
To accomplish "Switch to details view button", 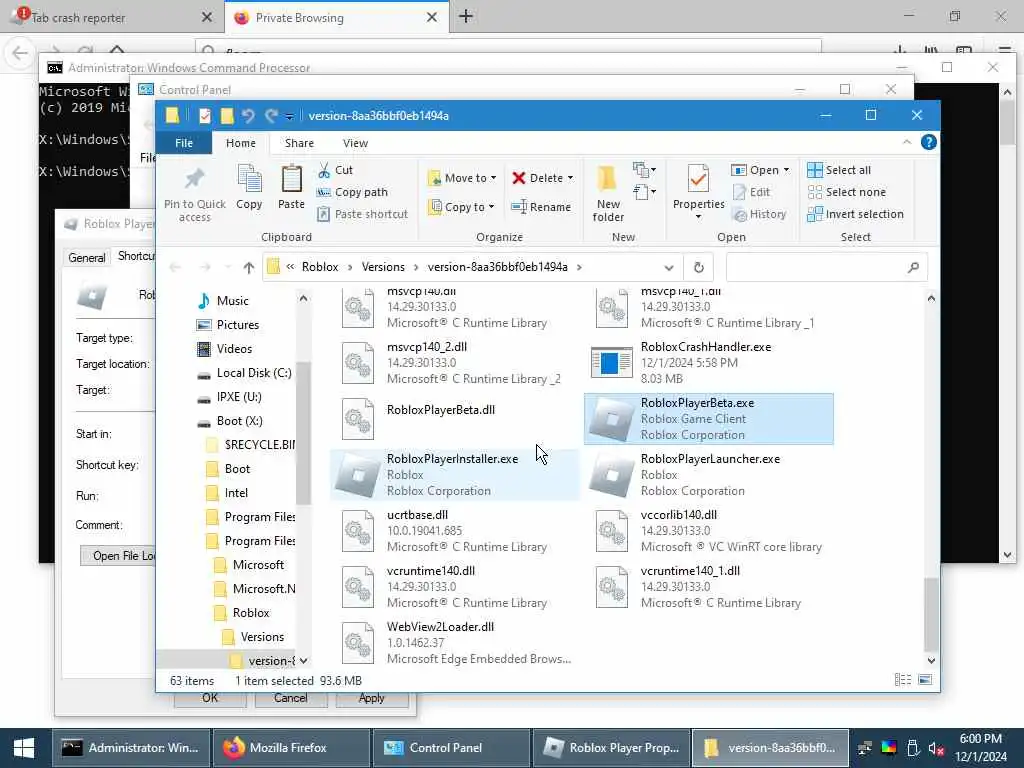I will 903,680.
